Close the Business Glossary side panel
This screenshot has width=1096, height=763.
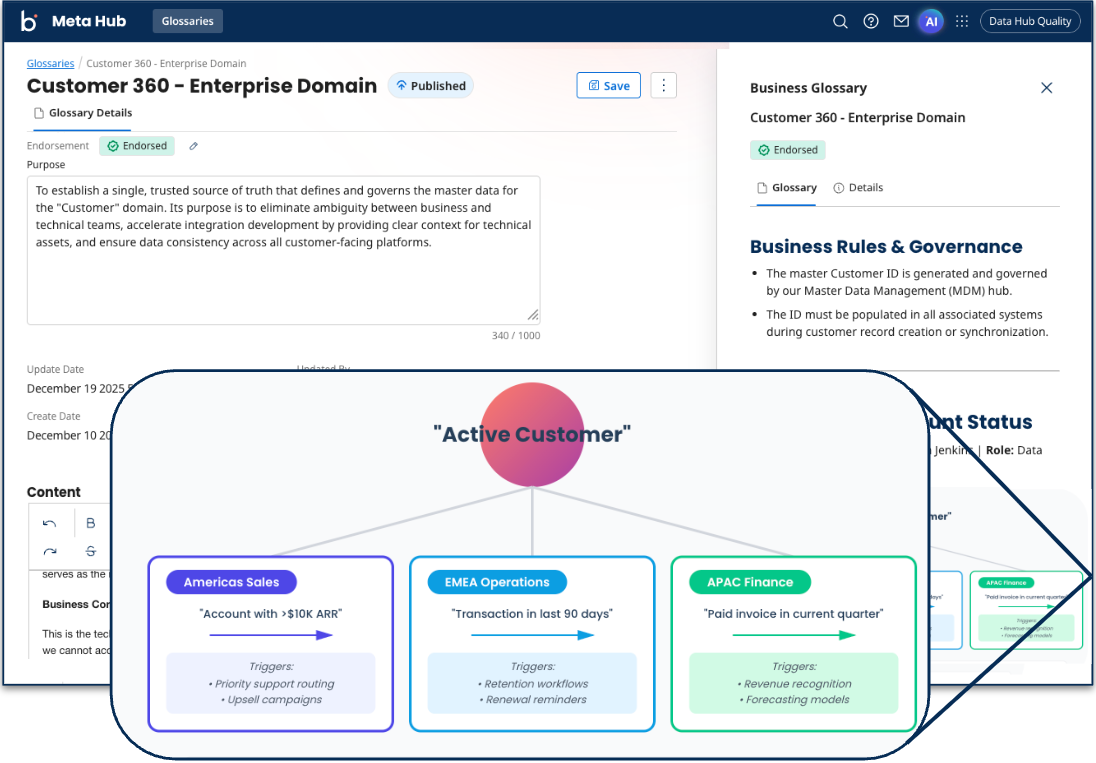click(x=1047, y=88)
